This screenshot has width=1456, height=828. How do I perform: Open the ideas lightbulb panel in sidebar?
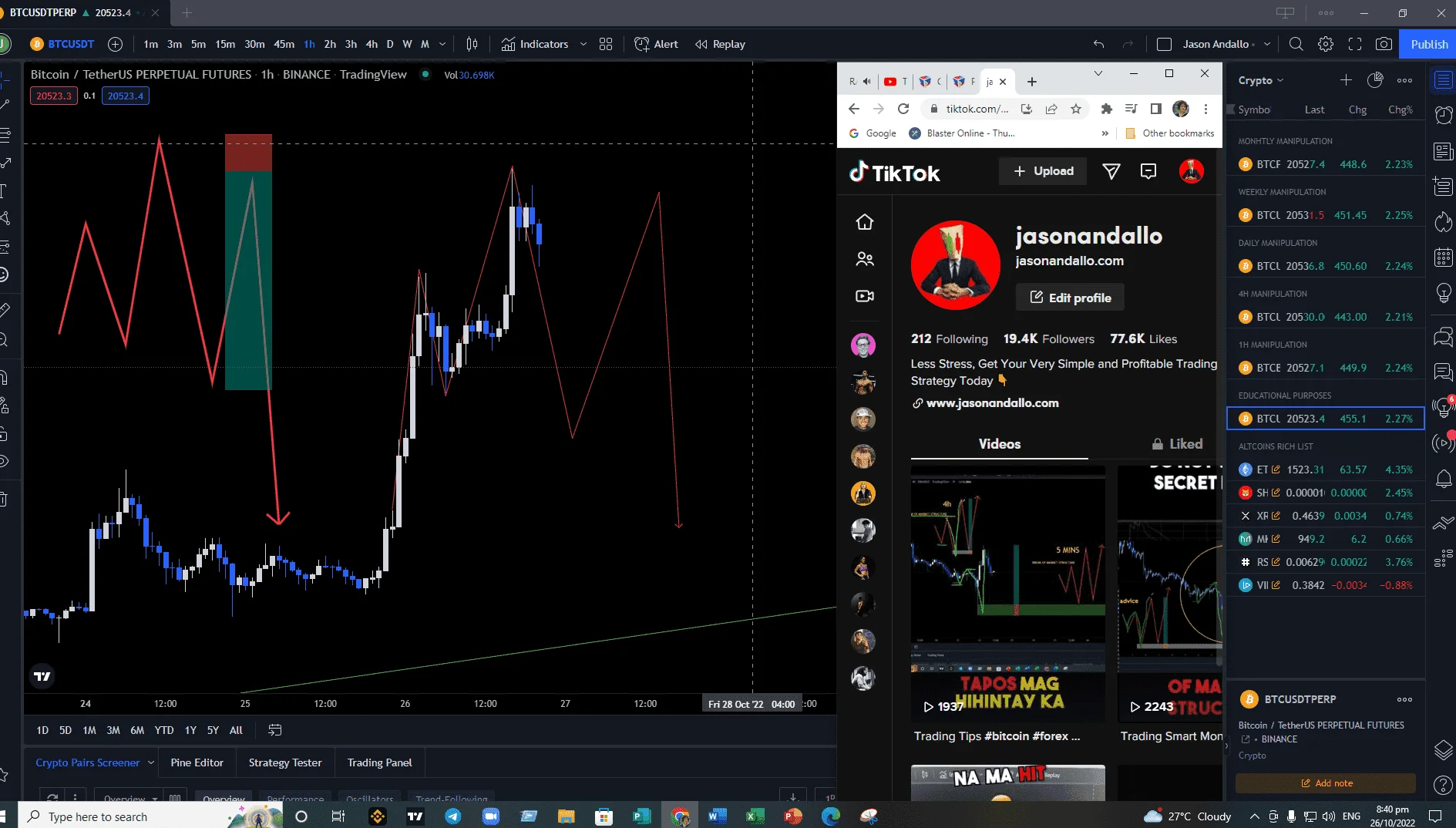1444,293
